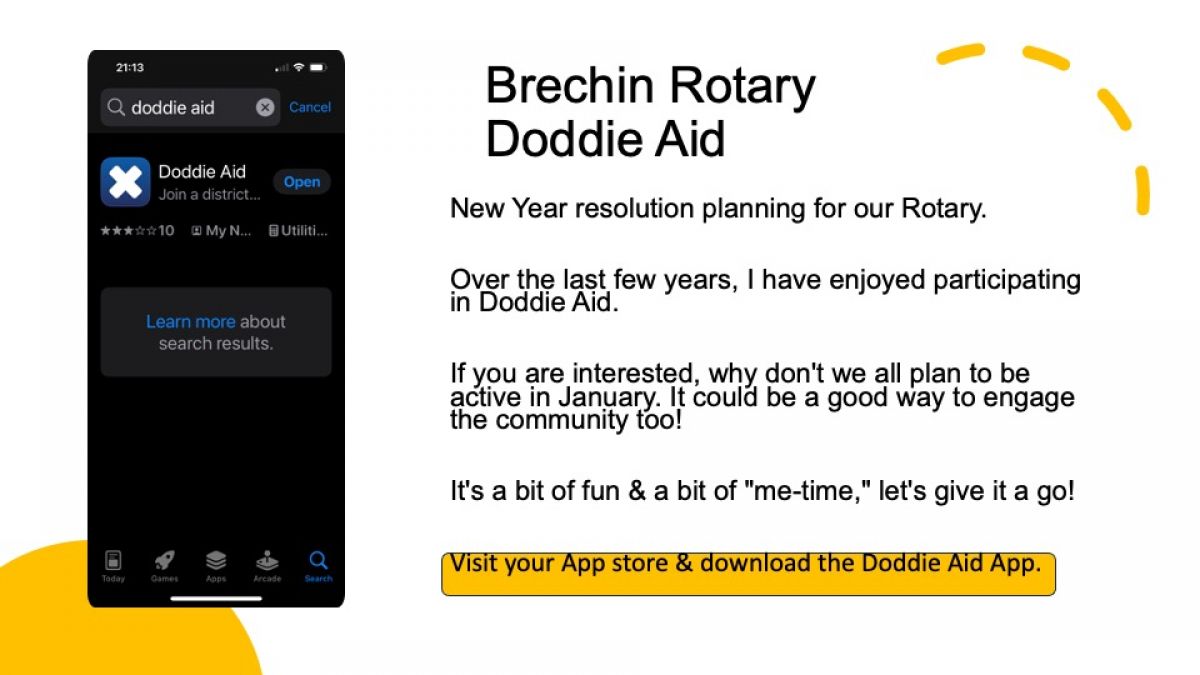The image size is (1200, 675).
Task: Click the battery status icon
Action: click(x=317, y=68)
